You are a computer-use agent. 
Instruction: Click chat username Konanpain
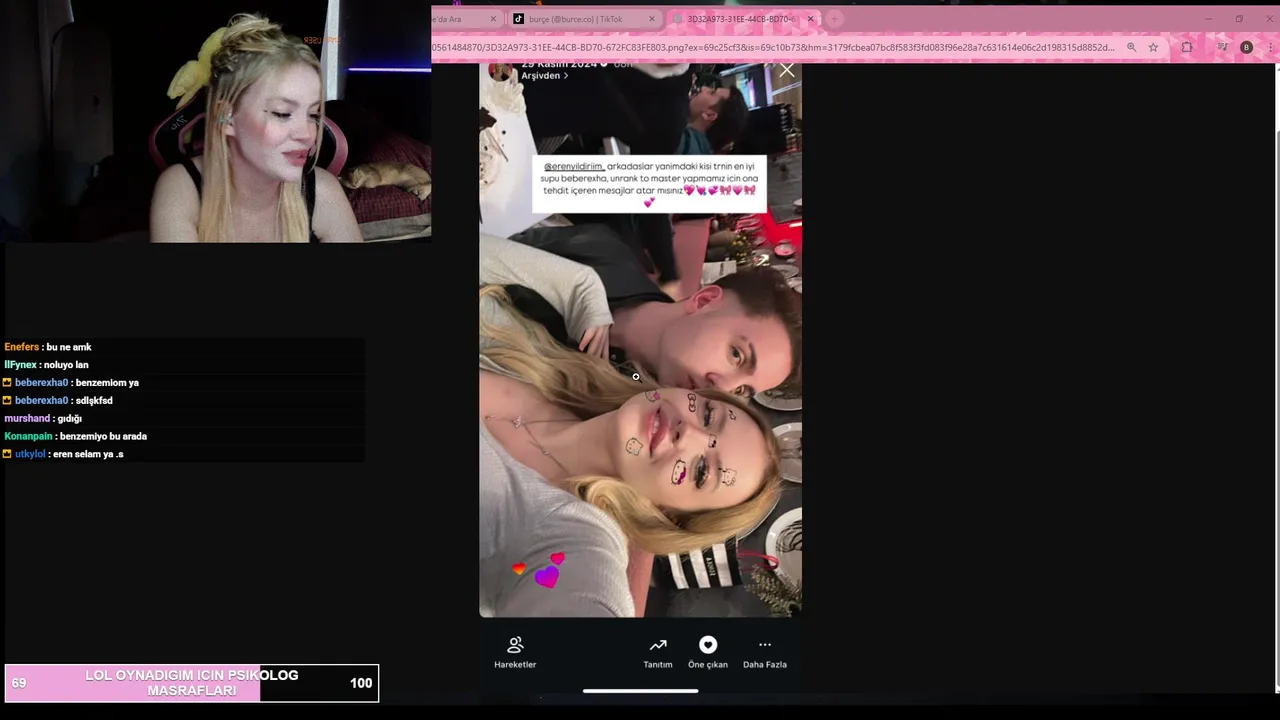[x=30, y=437]
